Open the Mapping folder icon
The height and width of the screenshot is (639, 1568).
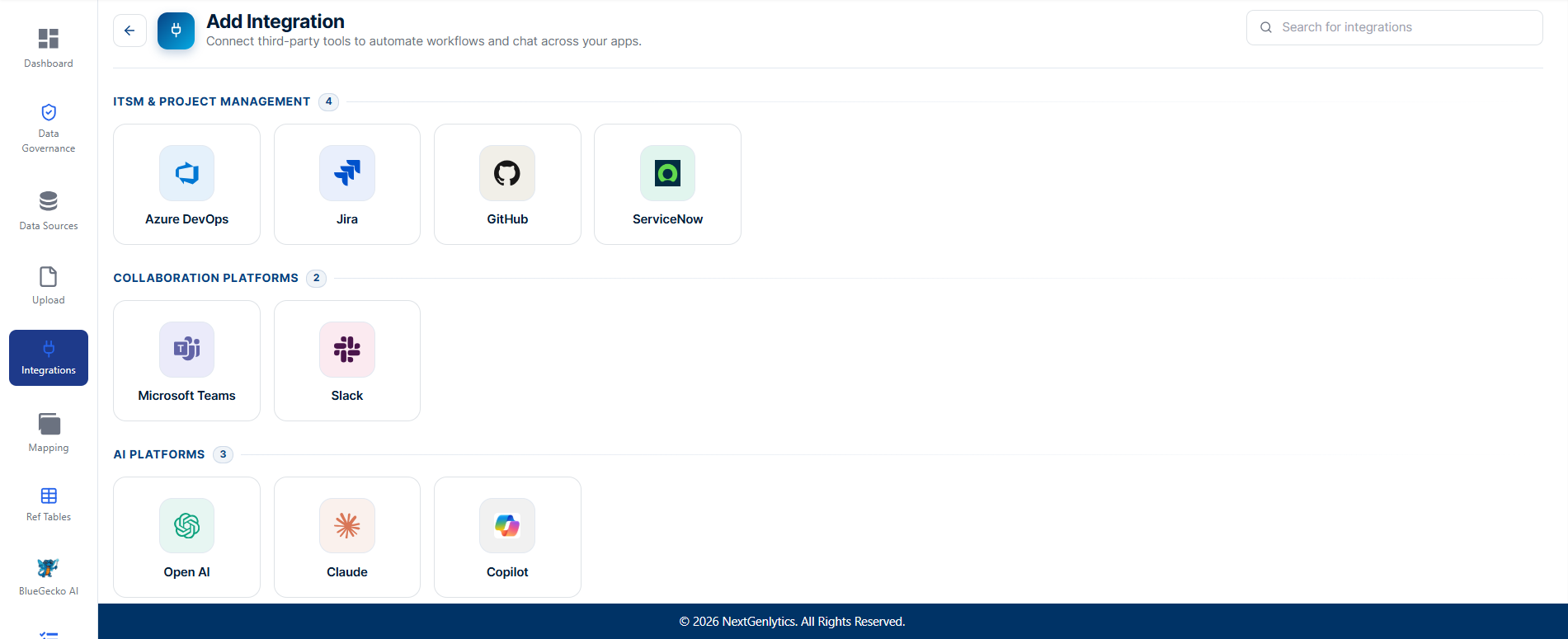49,424
